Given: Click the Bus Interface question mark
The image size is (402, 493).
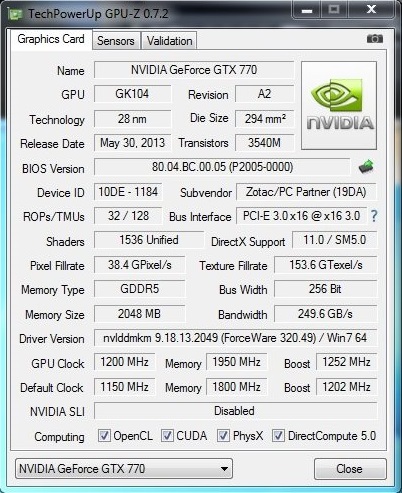Looking at the screenshot, I should point(374,216).
